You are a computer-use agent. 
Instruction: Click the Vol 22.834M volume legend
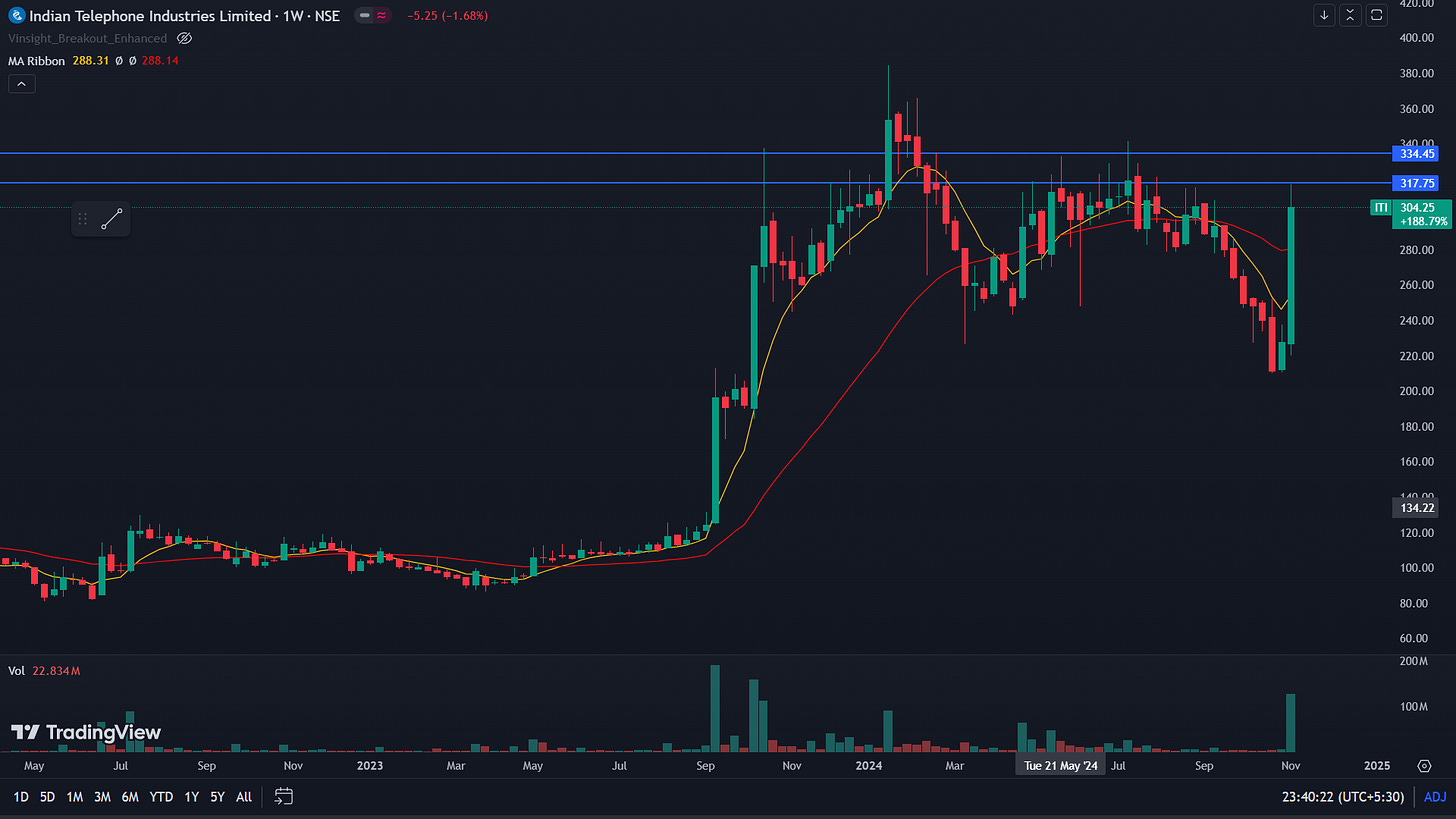click(x=46, y=670)
